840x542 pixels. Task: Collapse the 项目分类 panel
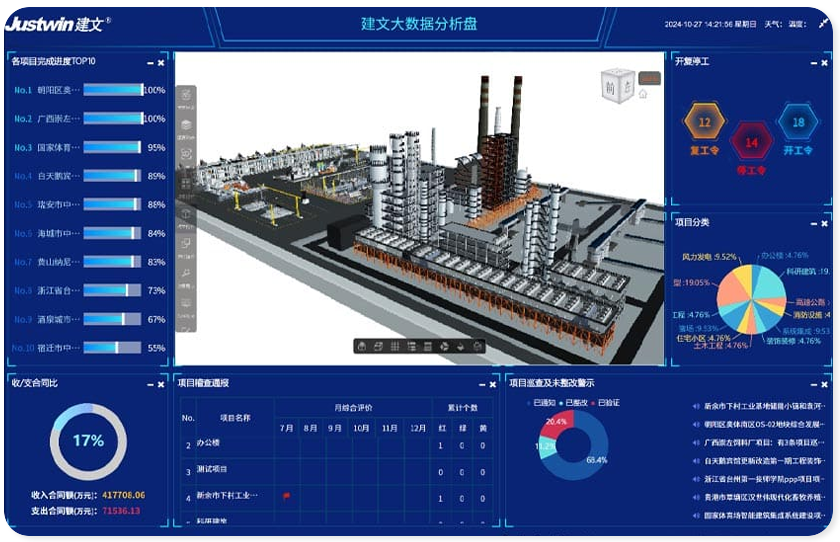point(812,223)
